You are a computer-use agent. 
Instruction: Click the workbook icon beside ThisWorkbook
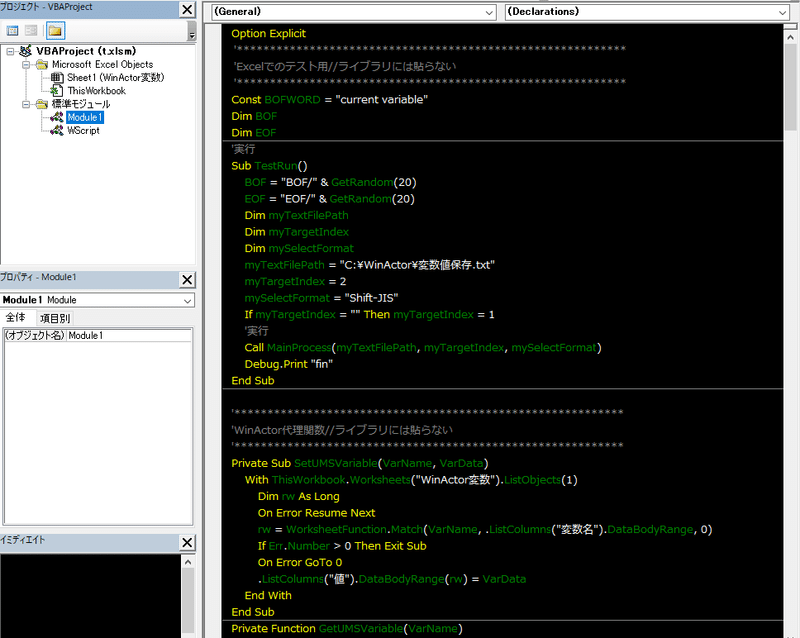pyautogui.click(x=58, y=89)
